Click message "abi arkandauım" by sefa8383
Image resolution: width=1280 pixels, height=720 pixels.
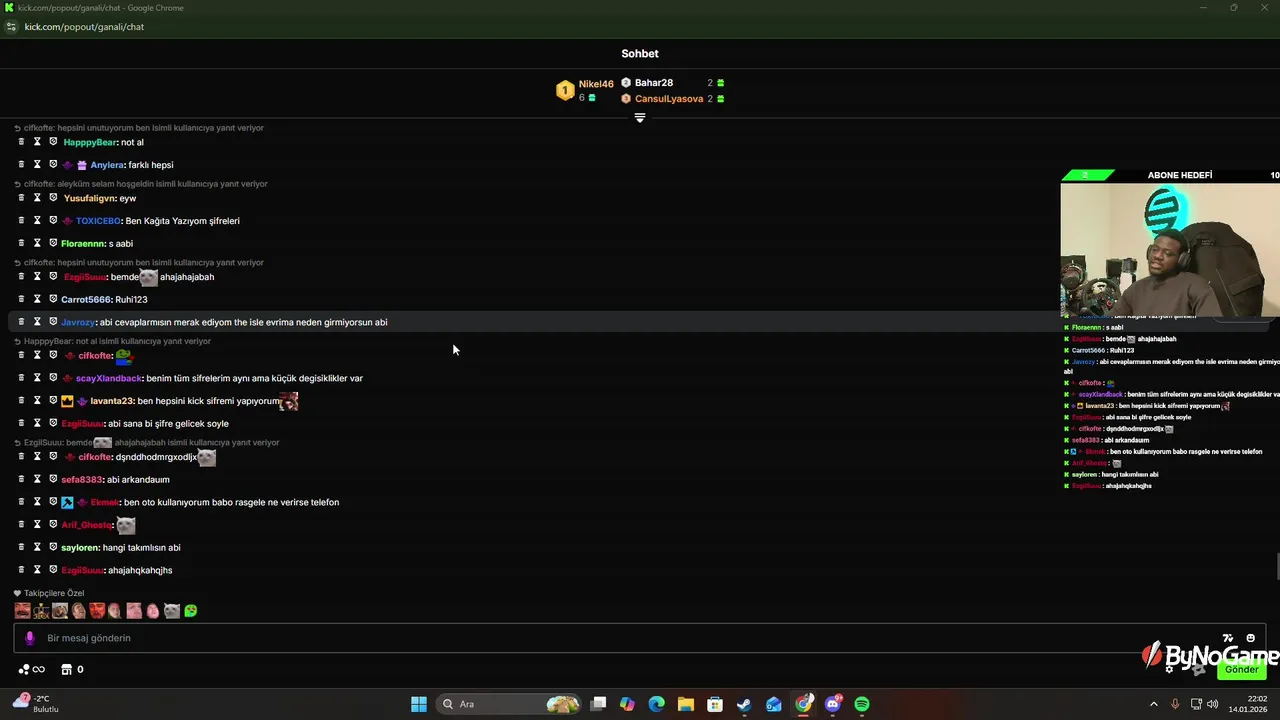(x=138, y=479)
